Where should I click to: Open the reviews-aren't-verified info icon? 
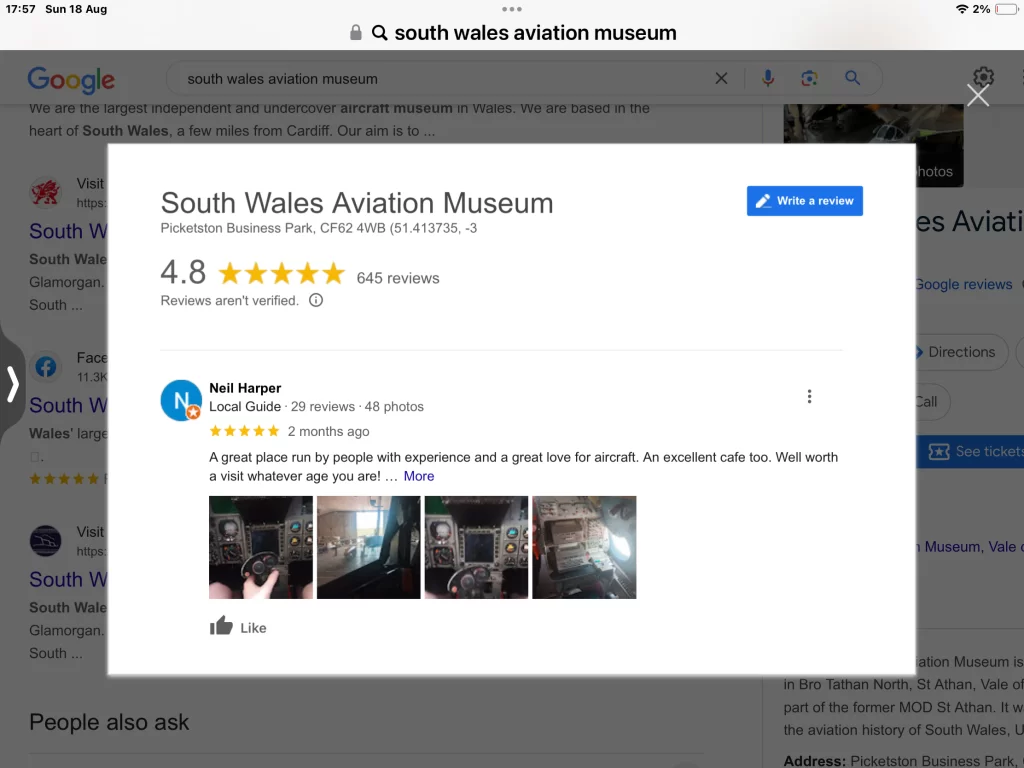tap(316, 300)
